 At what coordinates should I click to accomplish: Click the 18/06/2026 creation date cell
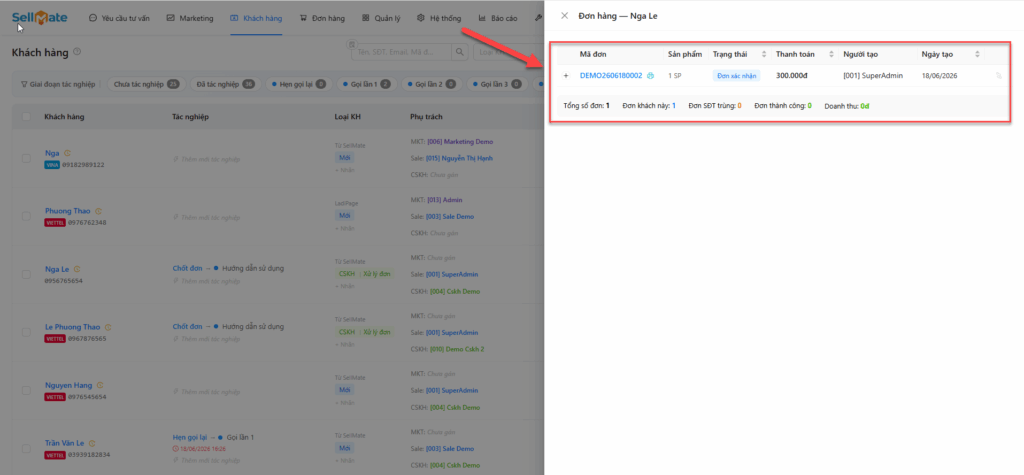pos(940,76)
